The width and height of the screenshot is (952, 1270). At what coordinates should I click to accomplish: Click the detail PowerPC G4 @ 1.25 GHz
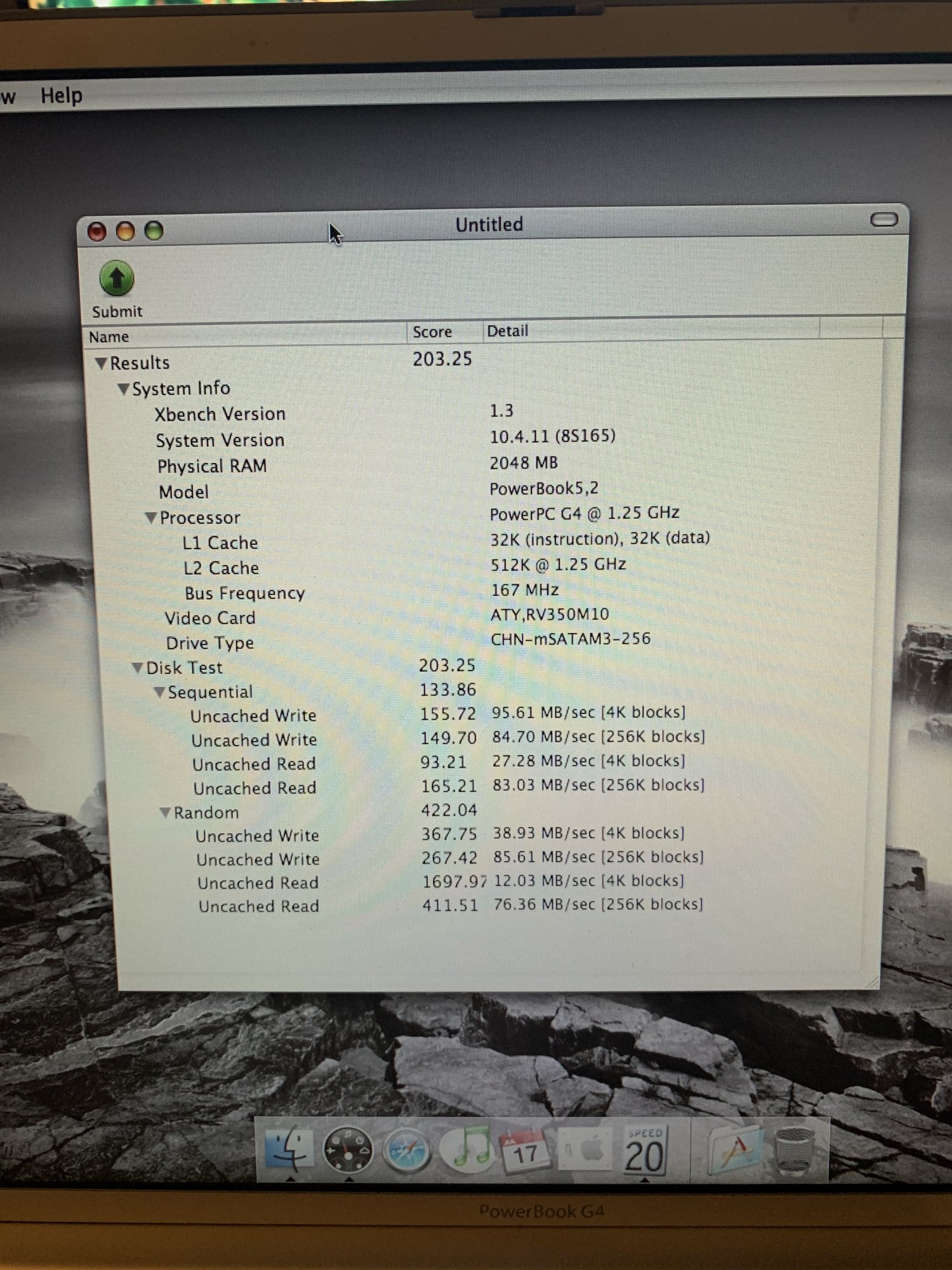coord(585,513)
